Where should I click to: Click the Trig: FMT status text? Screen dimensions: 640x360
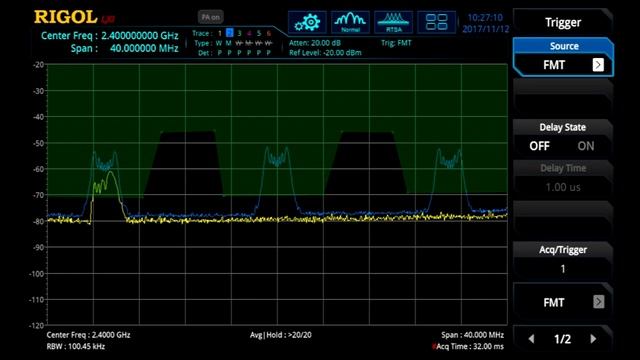point(396,43)
